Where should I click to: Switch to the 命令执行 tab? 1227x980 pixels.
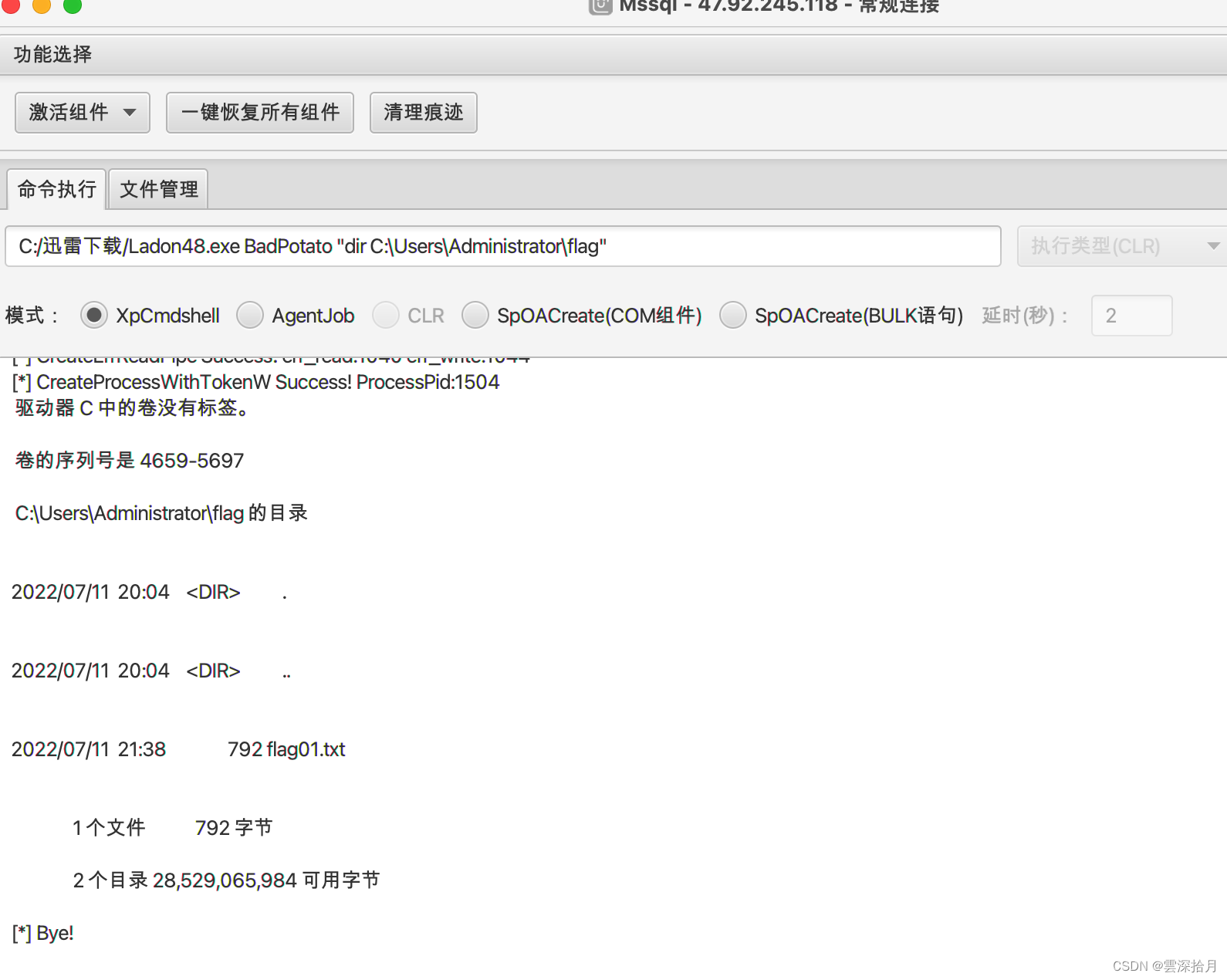[x=57, y=189]
